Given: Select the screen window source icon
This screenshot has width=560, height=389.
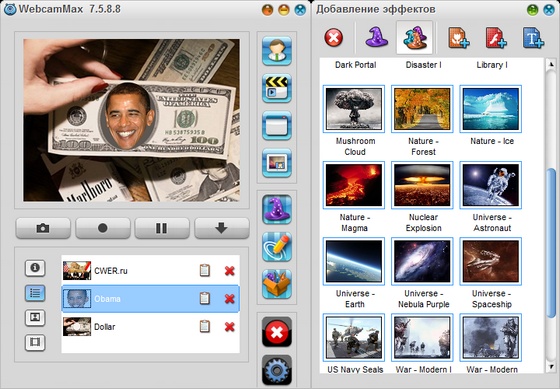Looking at the screenshot, I should point(277,125).
